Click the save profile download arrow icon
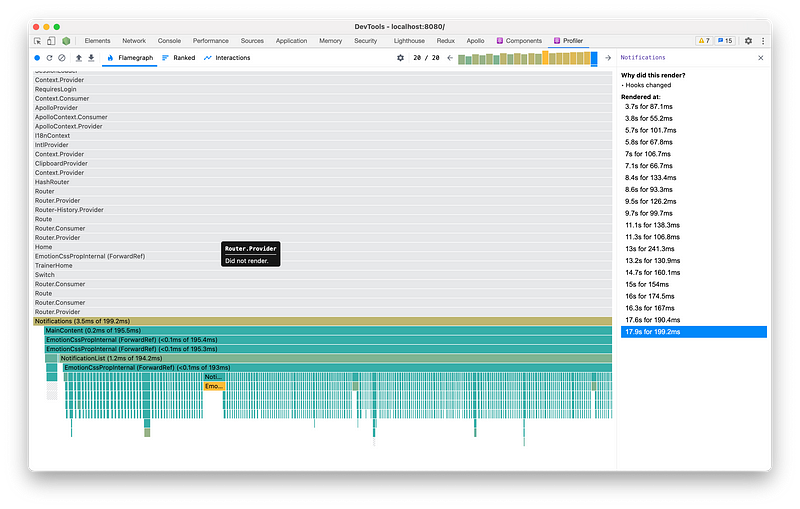Screen dimensions: 800x509 click(91, 58)
